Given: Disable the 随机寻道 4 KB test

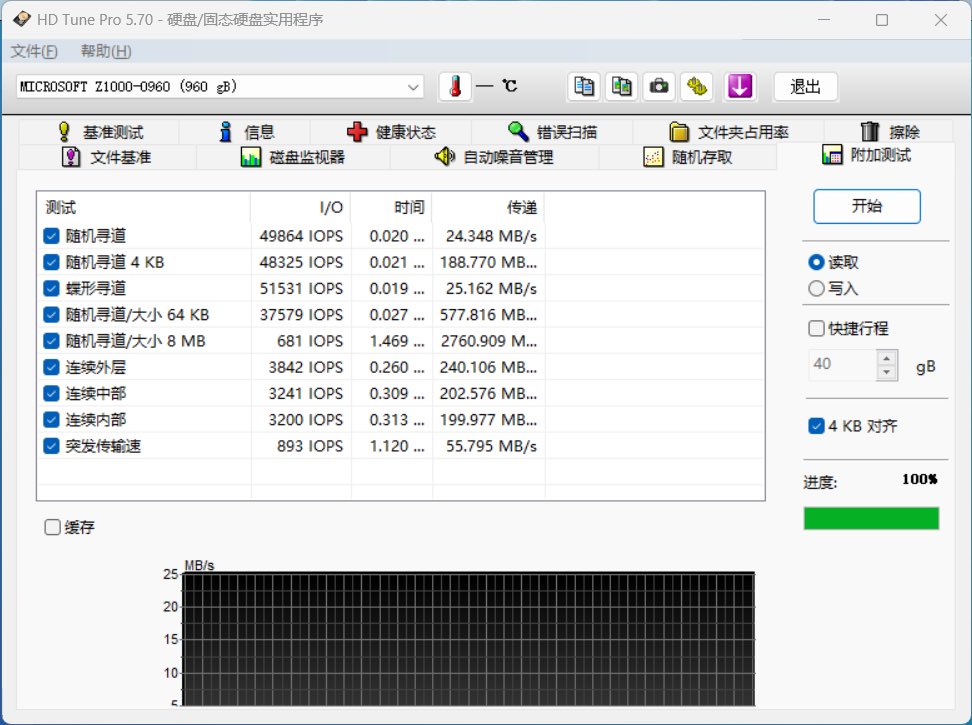Looking at the screenshot, I should [x=51, y=262].
